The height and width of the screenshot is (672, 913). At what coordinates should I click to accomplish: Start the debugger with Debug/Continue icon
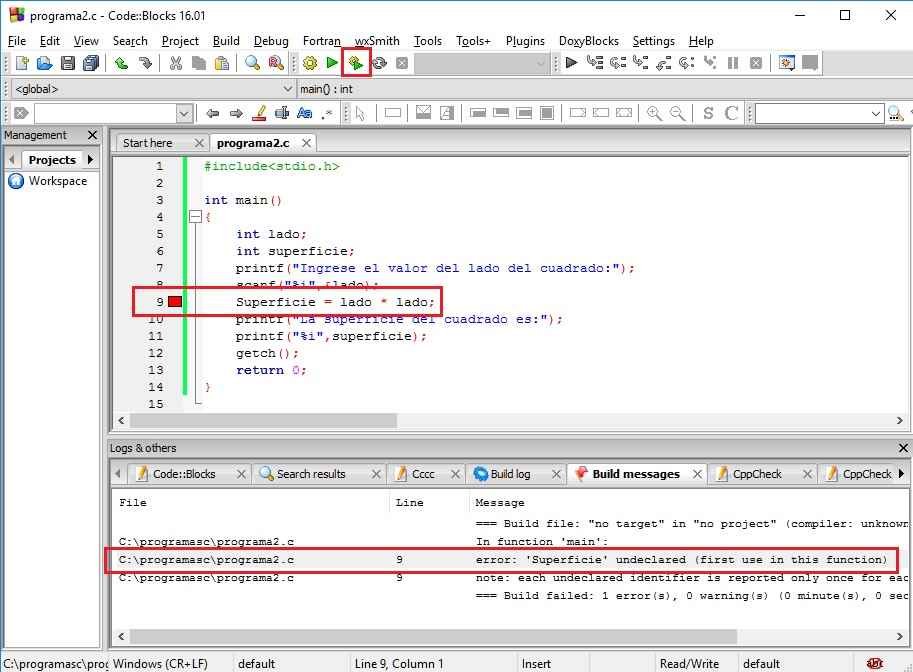pos(571,63)
